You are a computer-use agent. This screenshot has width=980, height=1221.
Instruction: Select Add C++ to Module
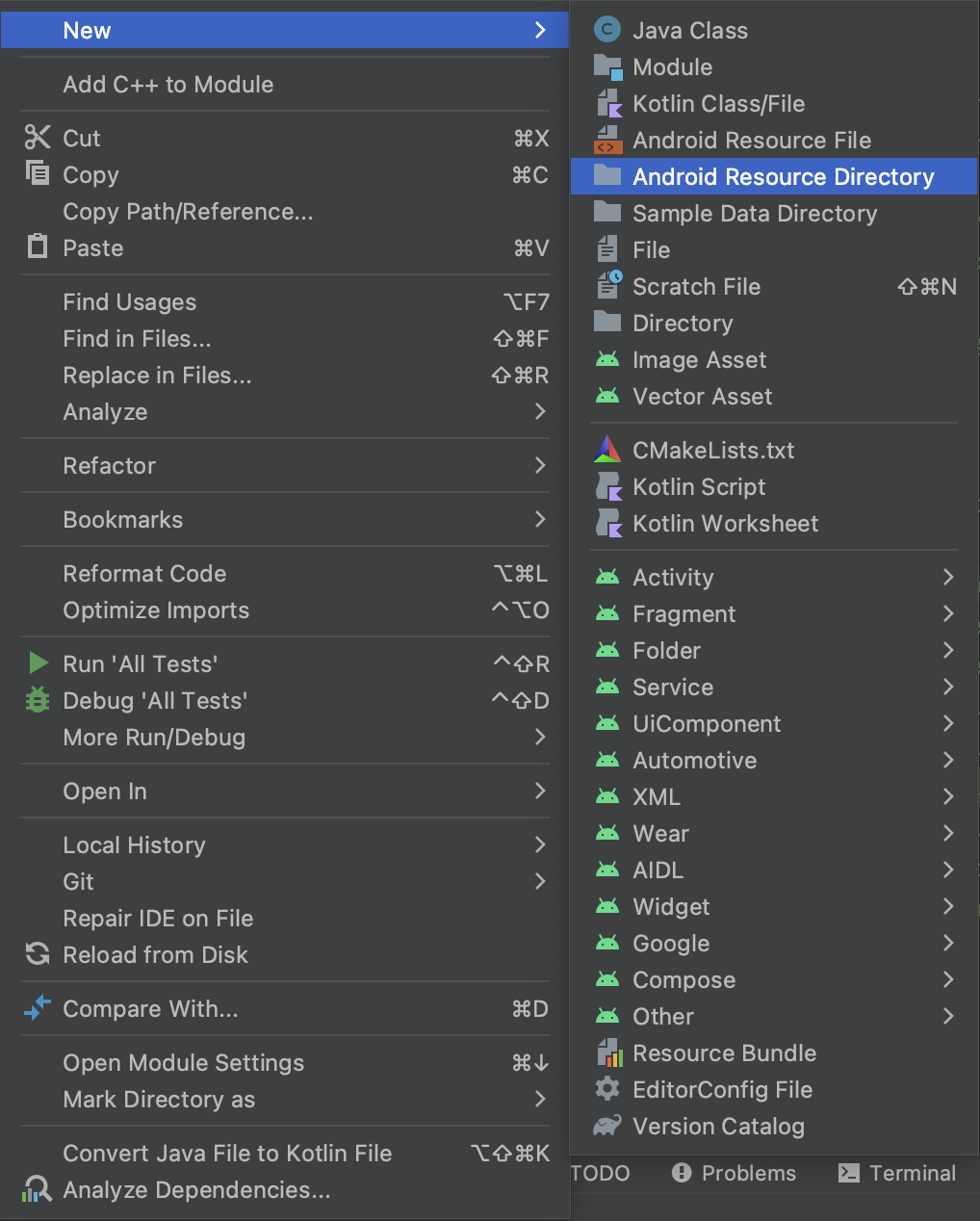[285, 85]
